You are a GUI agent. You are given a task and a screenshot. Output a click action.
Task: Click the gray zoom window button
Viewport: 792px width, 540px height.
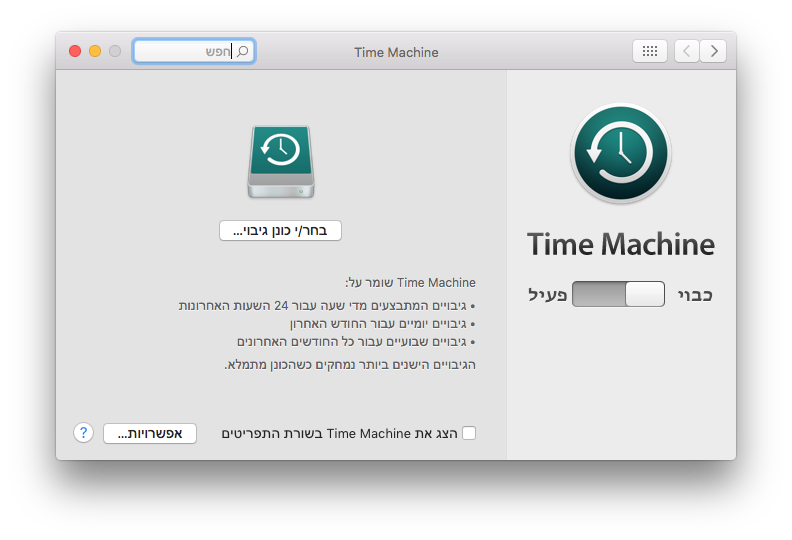click(115, 51)
